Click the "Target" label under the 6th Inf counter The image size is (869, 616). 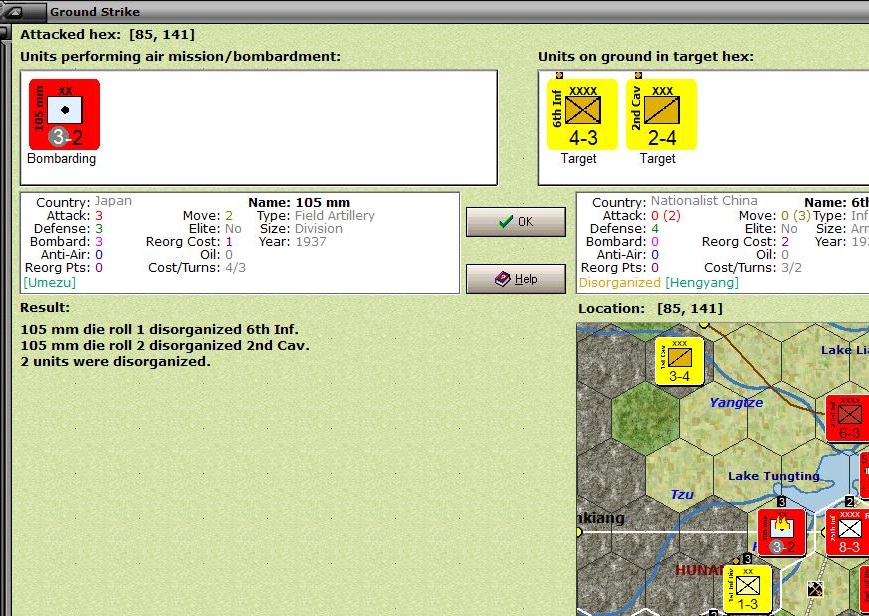pos(579,159)
